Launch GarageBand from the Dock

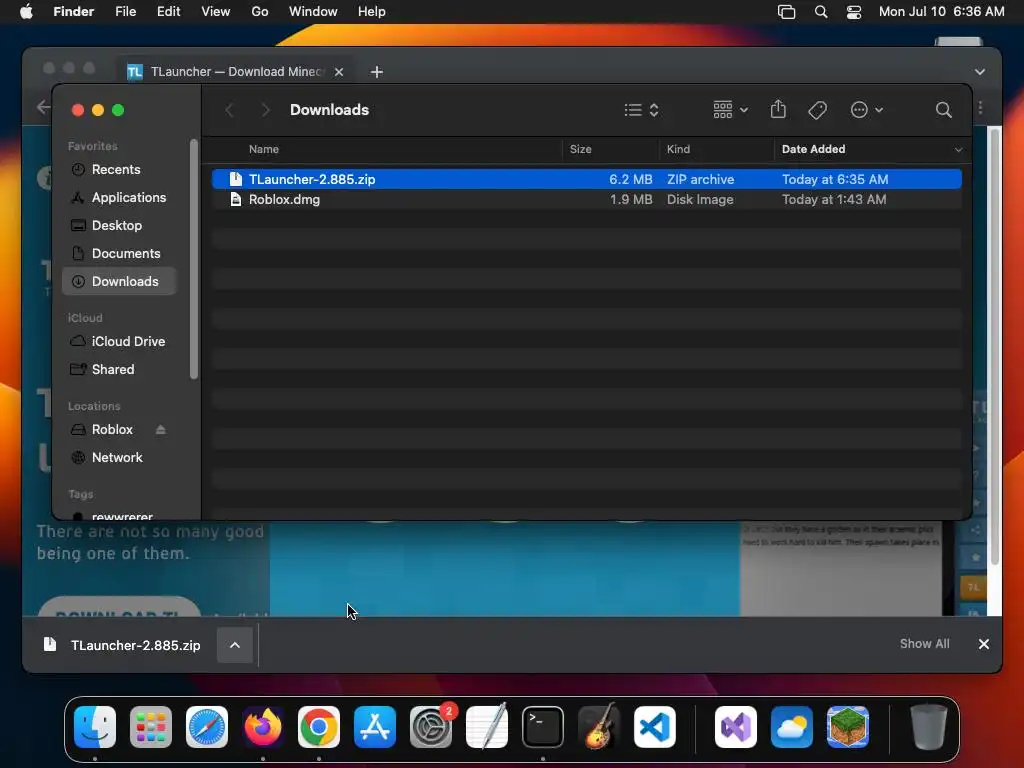pyautogui.click(x=599, y=727)
